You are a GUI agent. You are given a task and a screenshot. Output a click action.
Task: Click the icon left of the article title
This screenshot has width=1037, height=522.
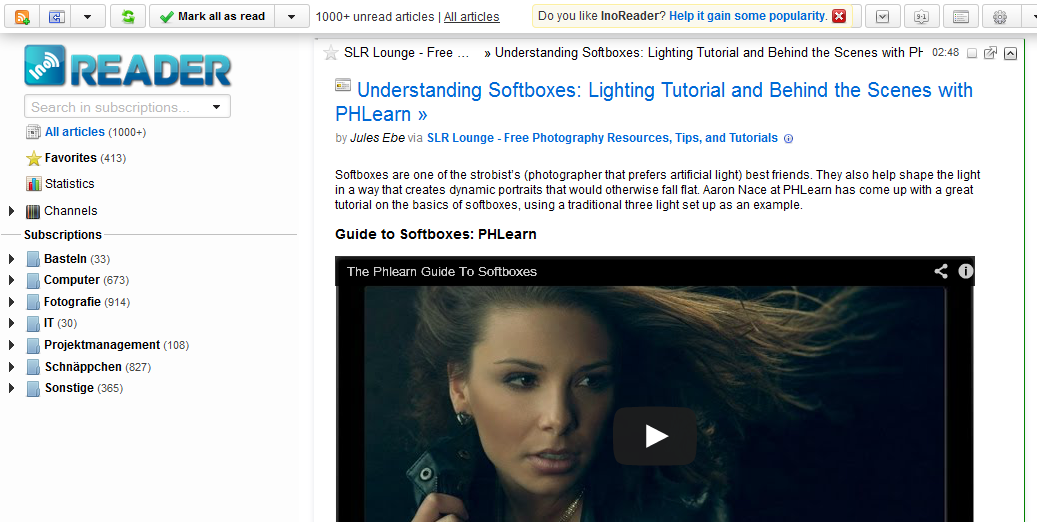(x=343, y=84)
